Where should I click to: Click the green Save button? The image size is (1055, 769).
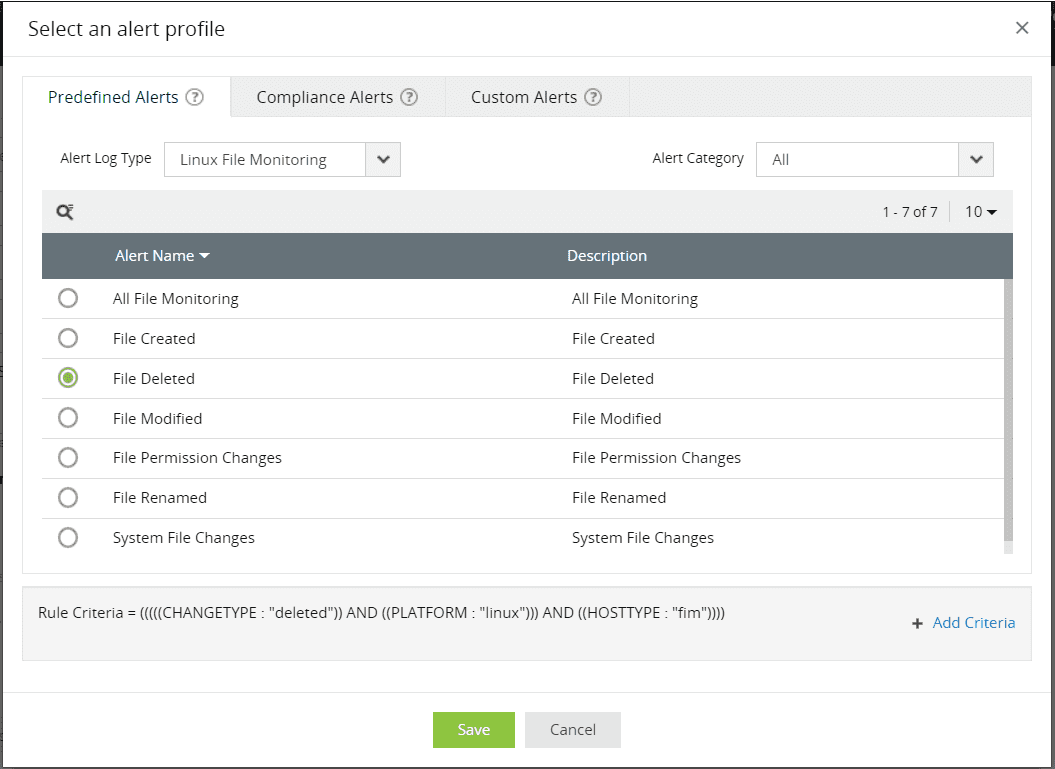(x=474, y=730)
